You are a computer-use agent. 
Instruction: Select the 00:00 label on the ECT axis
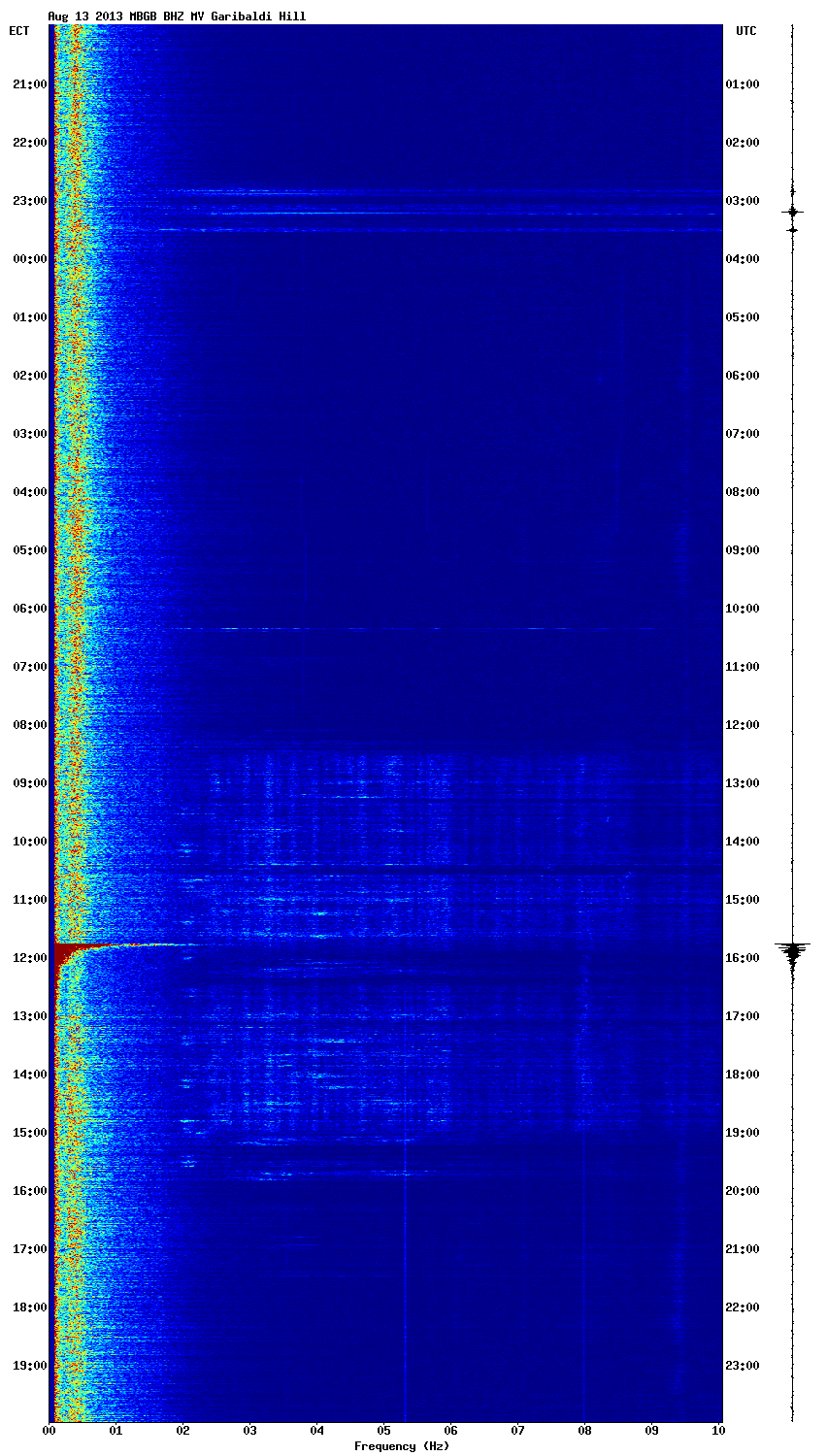point(29,259)
